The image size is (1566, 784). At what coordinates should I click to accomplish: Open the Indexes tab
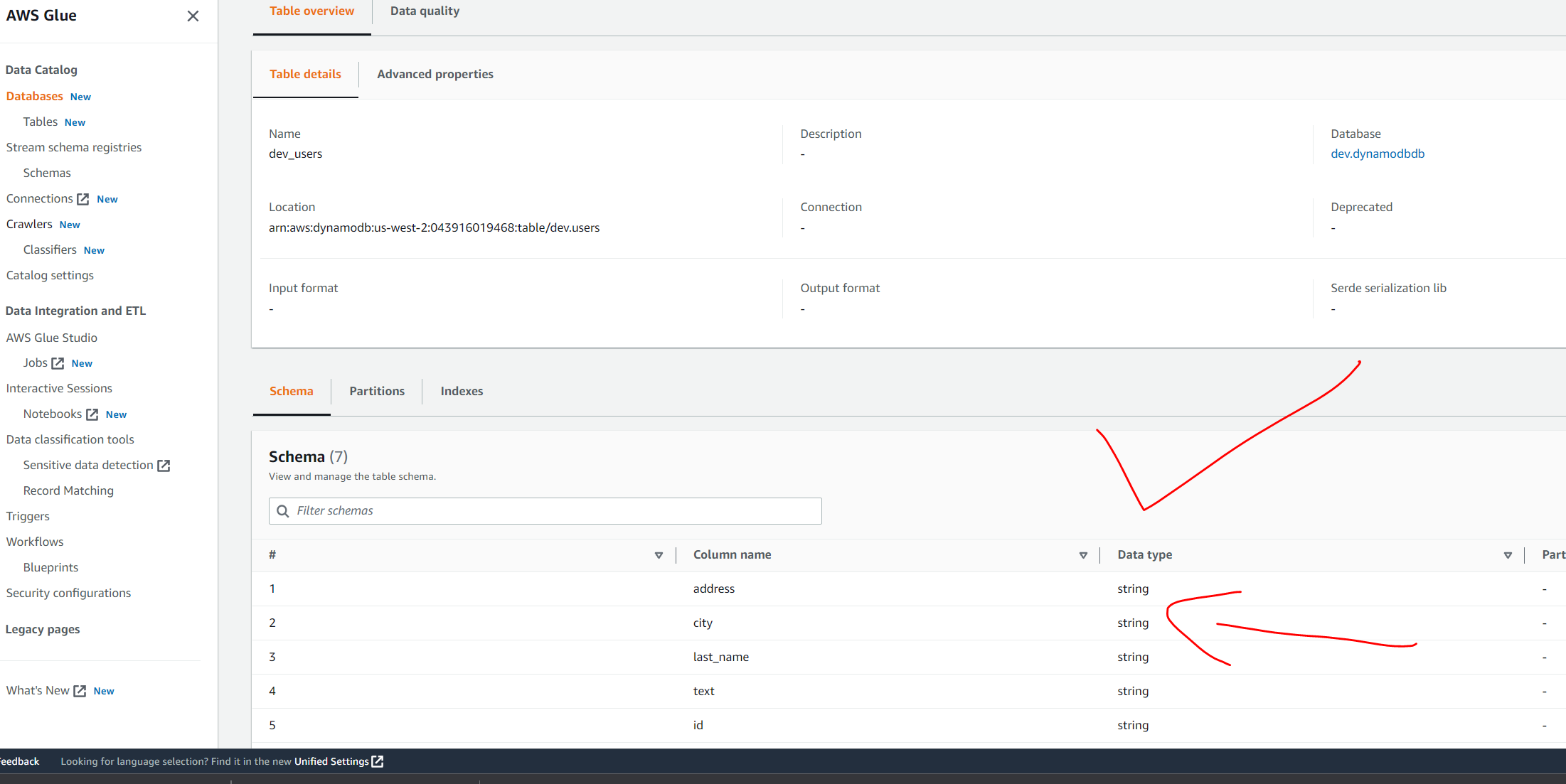[462, 391]
